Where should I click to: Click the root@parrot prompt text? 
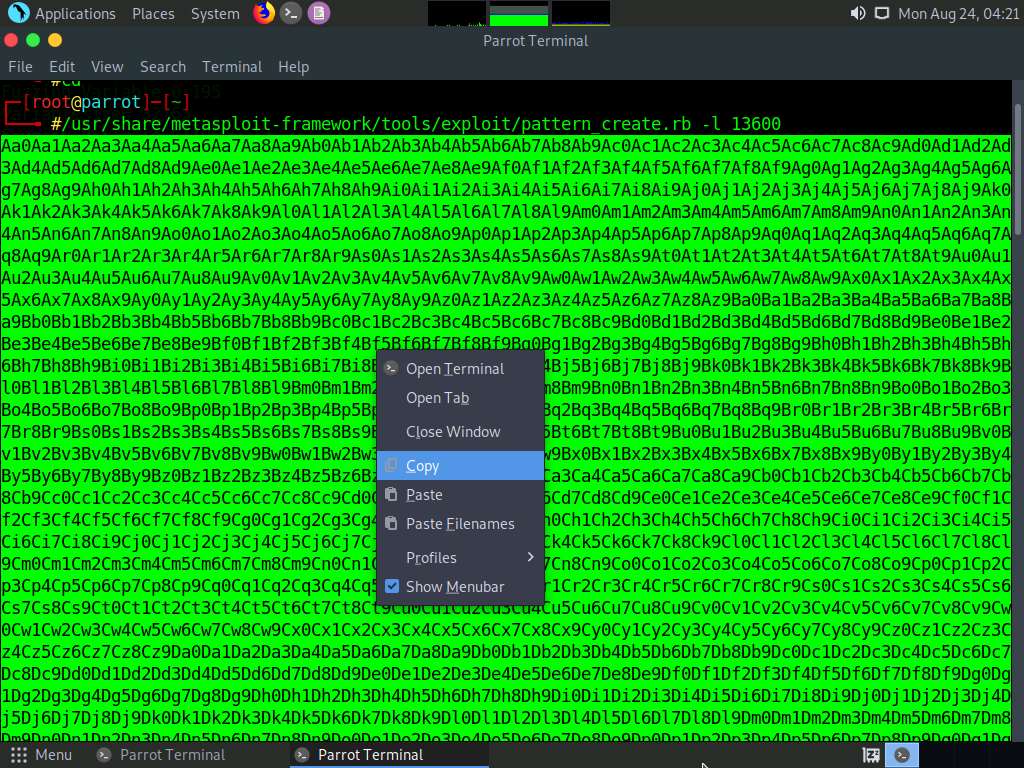coord(86,102)
